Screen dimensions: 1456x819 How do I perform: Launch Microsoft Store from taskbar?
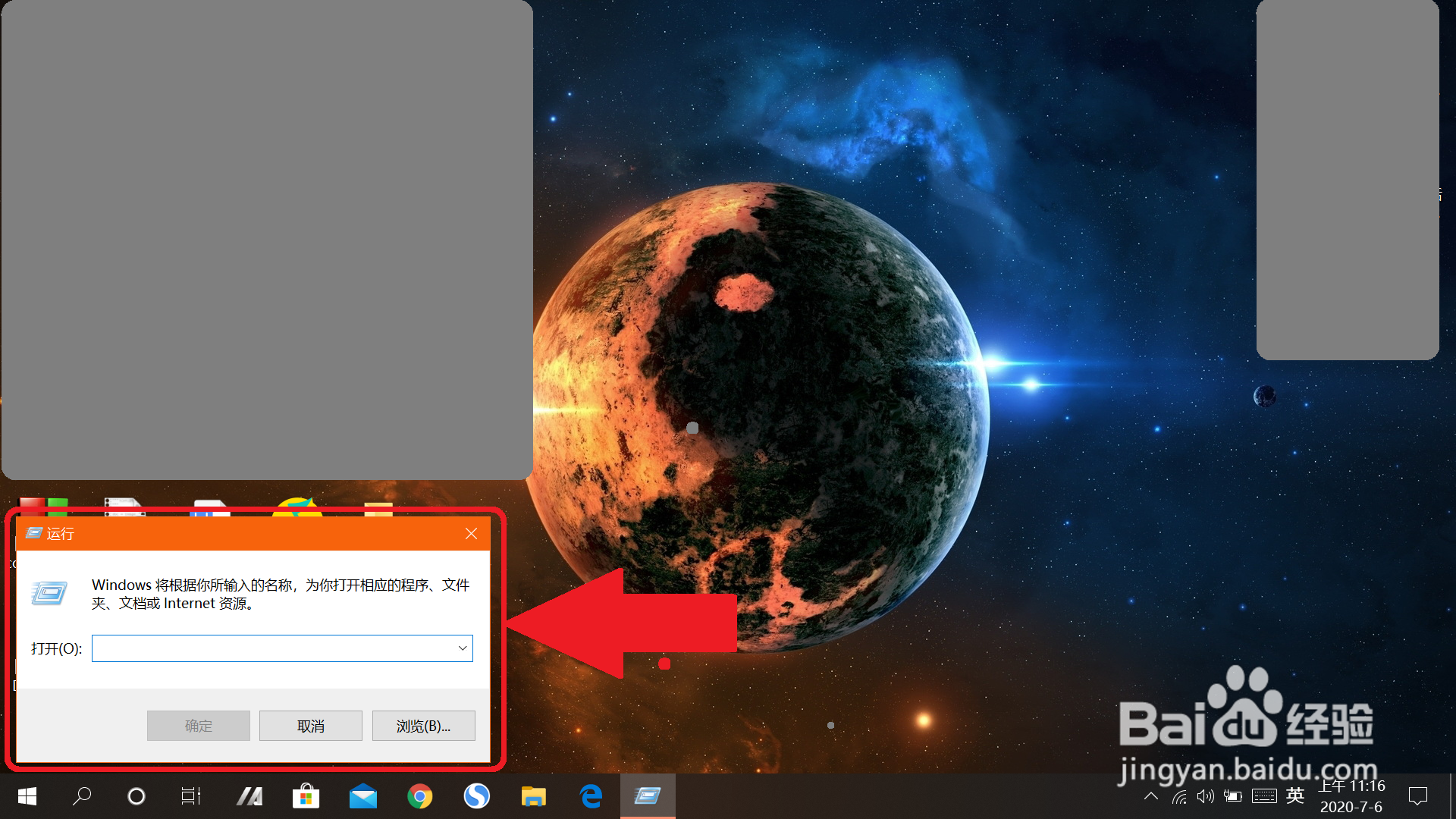click(306, 796)
